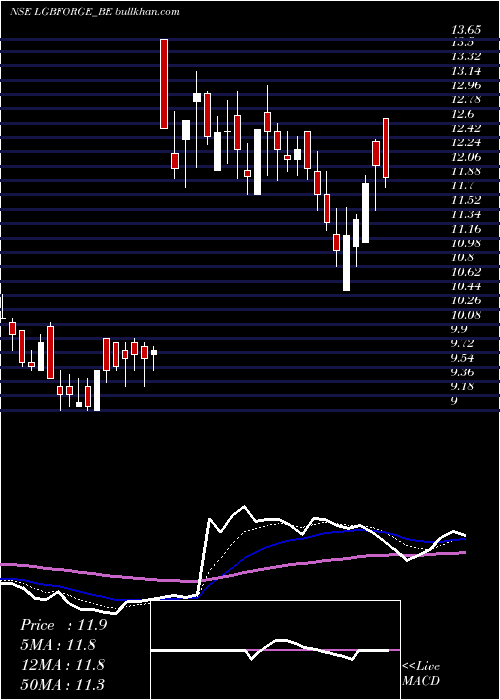The image size is (500, 700).
Task: Click the 9 price axis label
Action: coord(454,400)
